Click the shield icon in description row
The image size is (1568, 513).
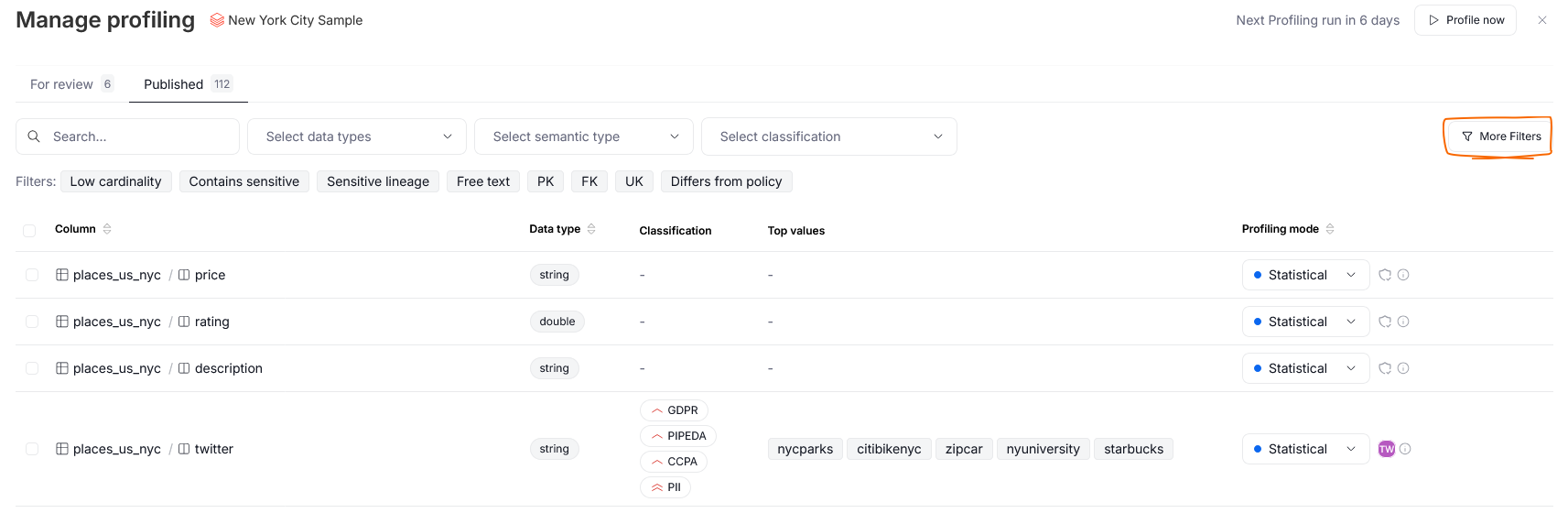click(x=1385, y=368)
